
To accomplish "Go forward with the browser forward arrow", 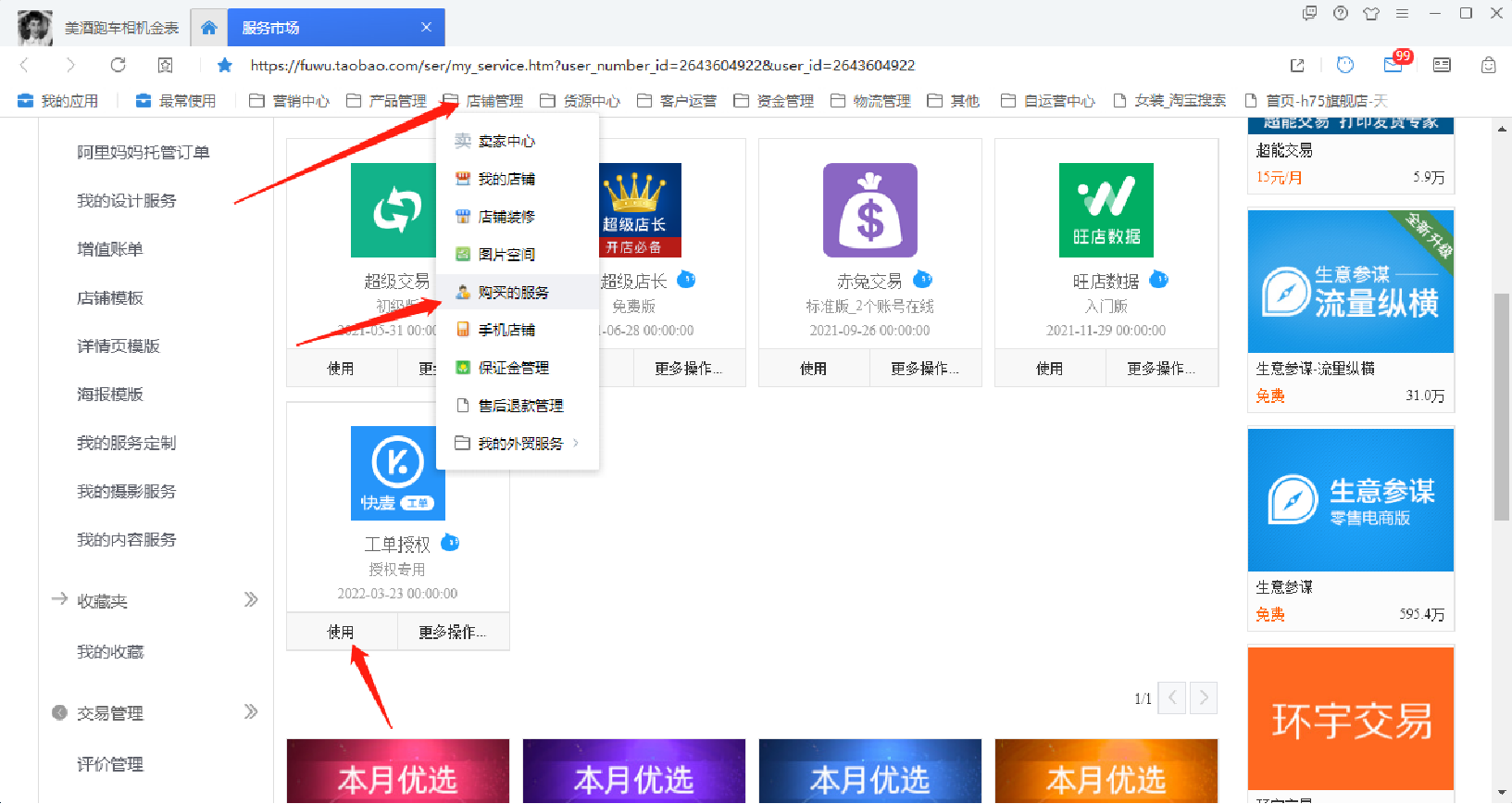I will click(69, 65).
